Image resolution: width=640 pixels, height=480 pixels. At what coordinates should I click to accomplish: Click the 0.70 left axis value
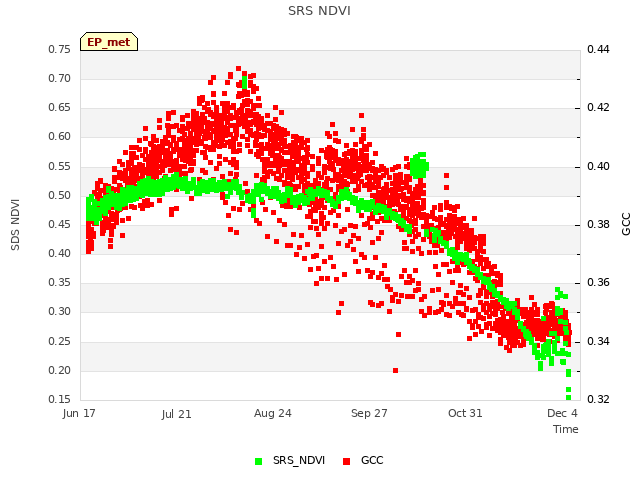(60, 78)
